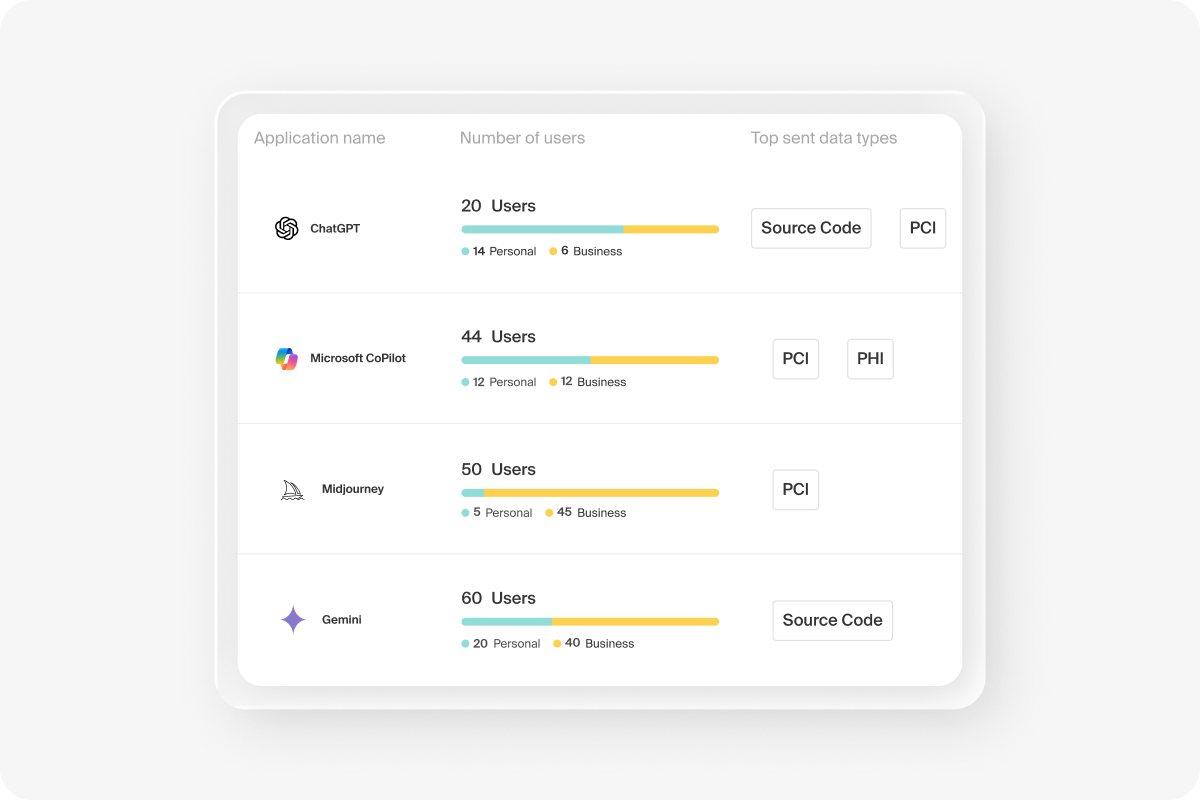Click the 14 Personal legend entry
Screen dimensions: 1200x800
[499, 251]
